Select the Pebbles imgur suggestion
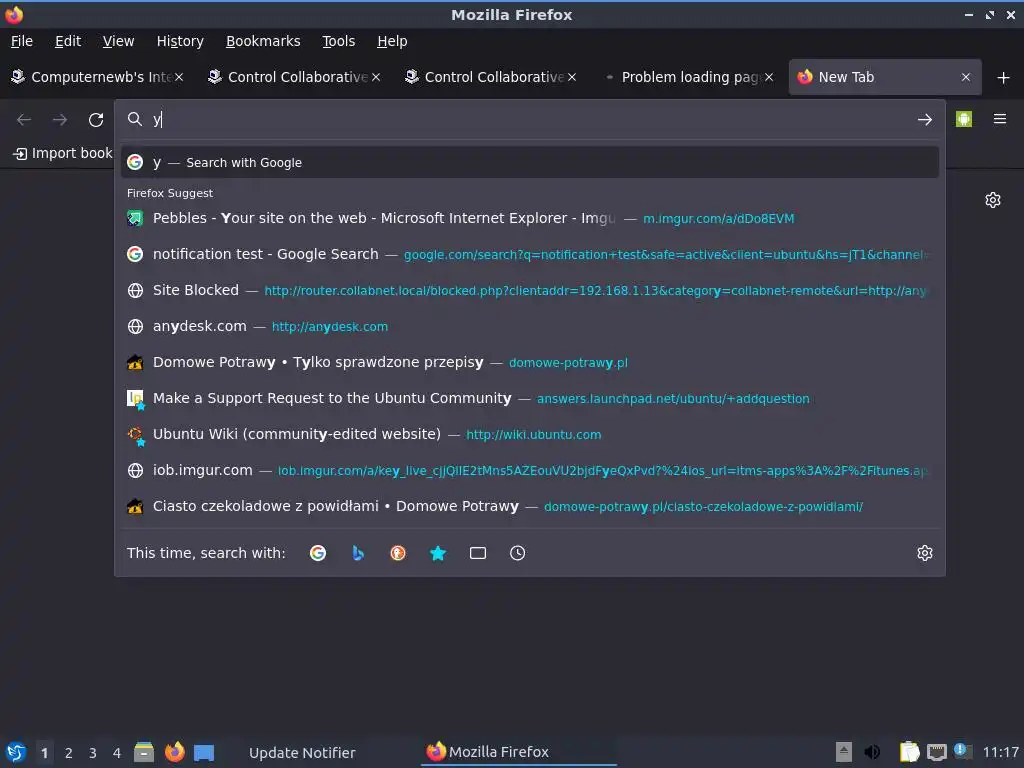The width and height of the screenshot is (1024, 768). tap(530, 218)
